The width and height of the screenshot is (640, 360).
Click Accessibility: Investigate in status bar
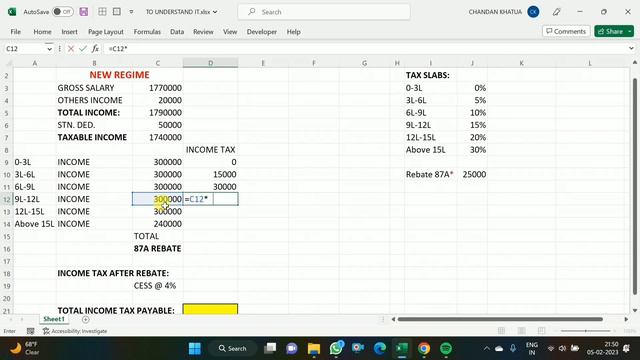point(75,331)
